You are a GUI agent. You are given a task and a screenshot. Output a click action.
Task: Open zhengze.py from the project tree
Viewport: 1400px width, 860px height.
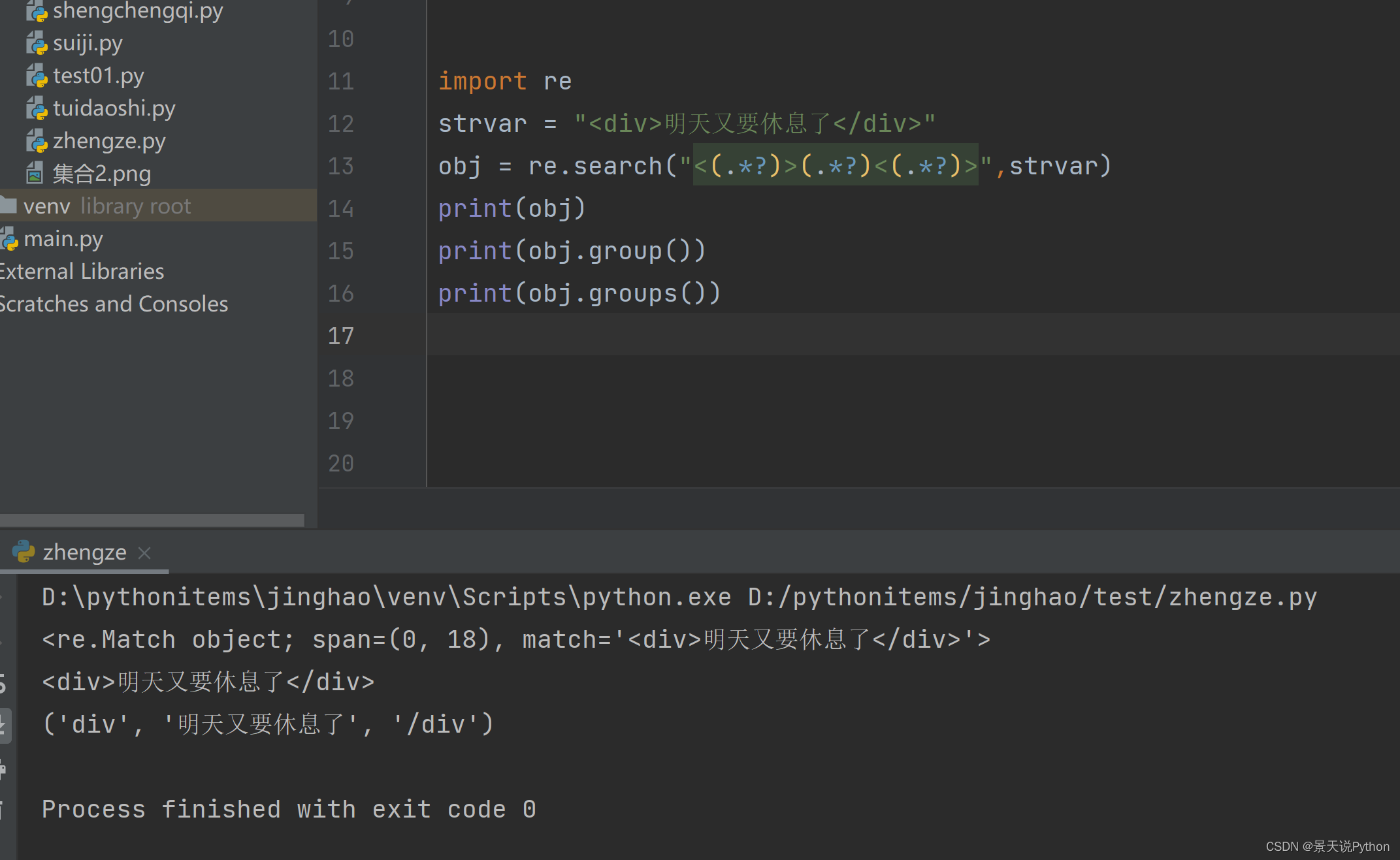[x=109, y=141]
